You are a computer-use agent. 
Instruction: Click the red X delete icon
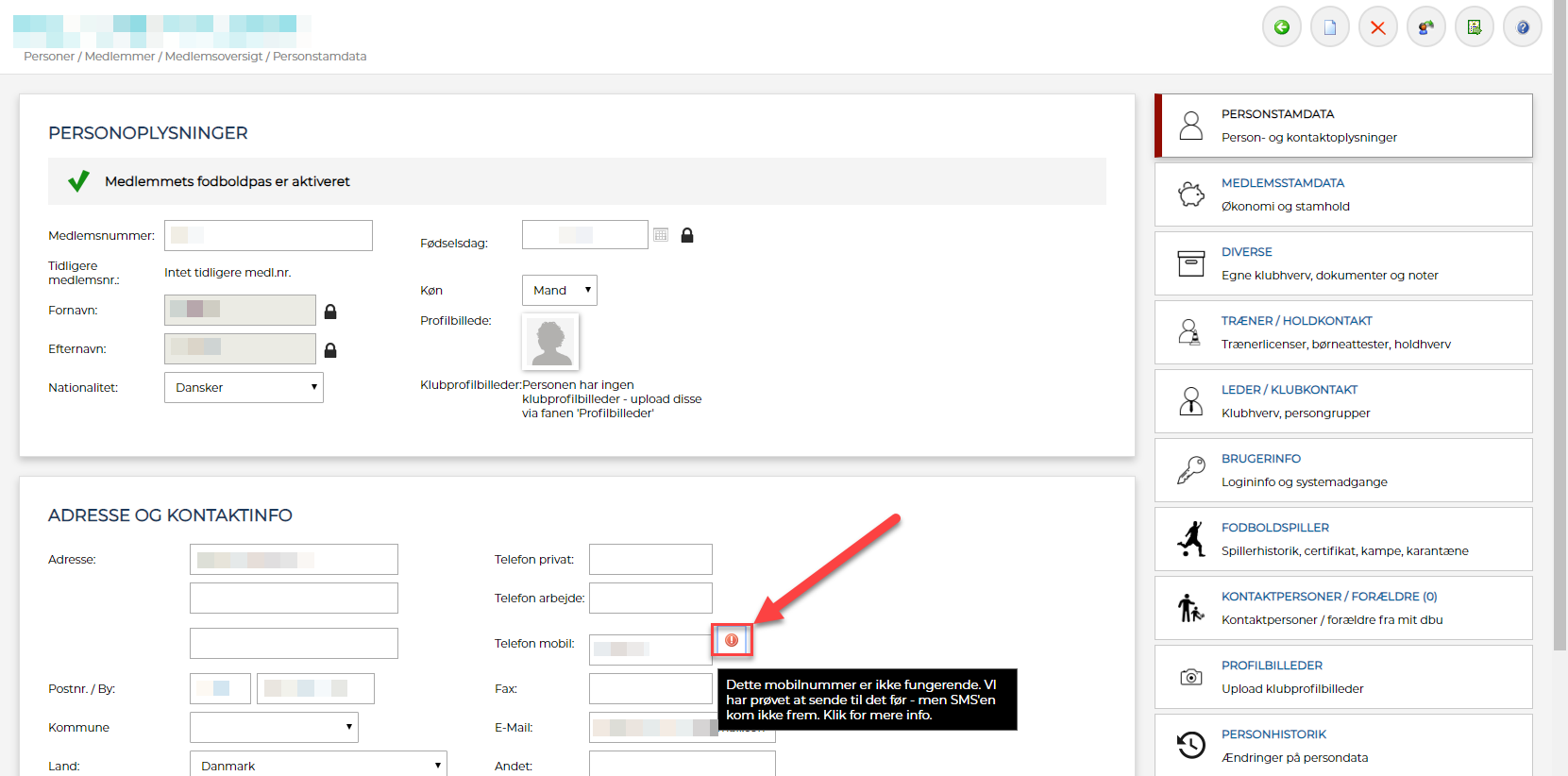pyautogui.click(x=1378, y=27)
